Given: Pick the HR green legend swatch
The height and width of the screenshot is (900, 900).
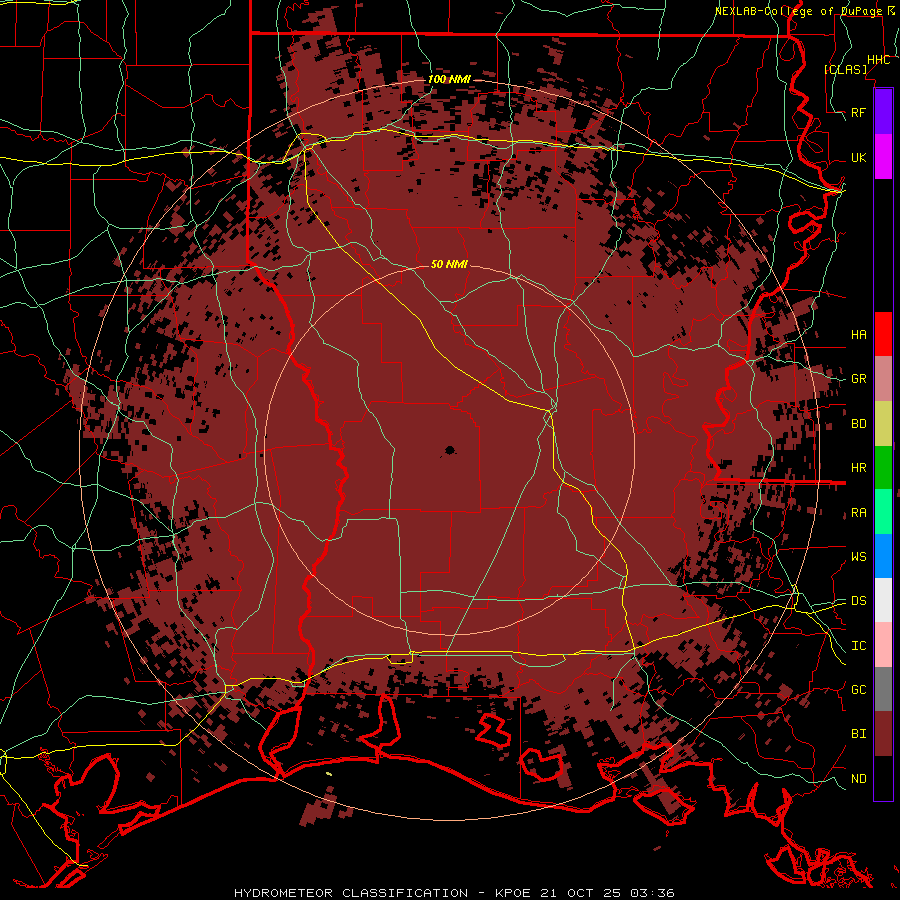Looking at the screenshot, I should (x=883, y=468).
